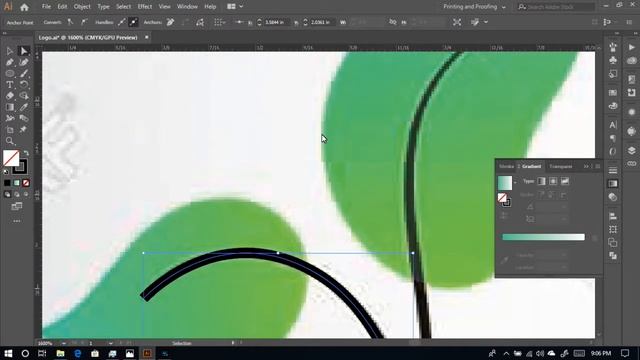This screenshot has width=640, height=360.
Task: Select the Rotate tool
Action: (24, 84)
